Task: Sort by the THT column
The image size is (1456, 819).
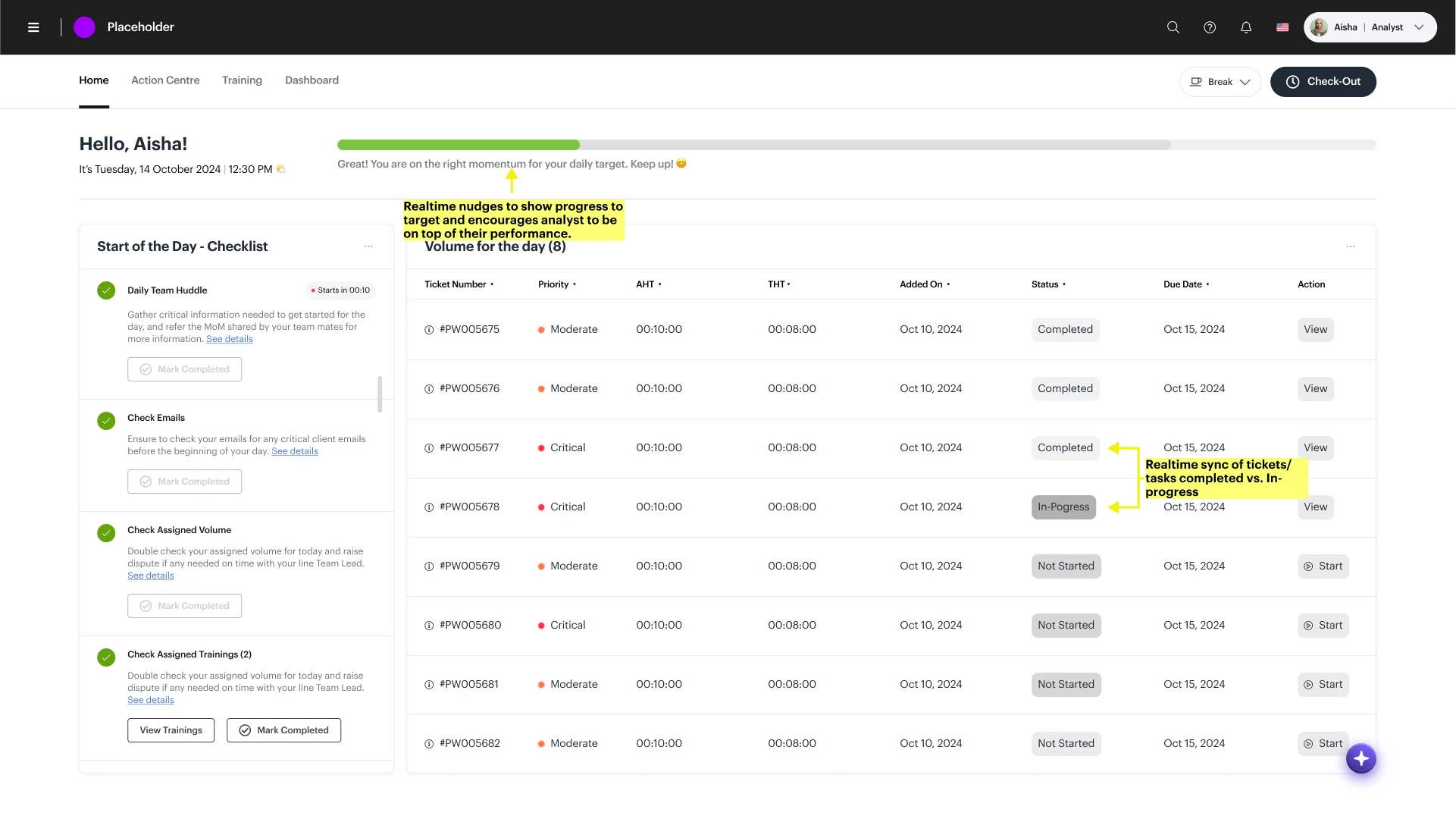Action: click(x=779, y=284)
